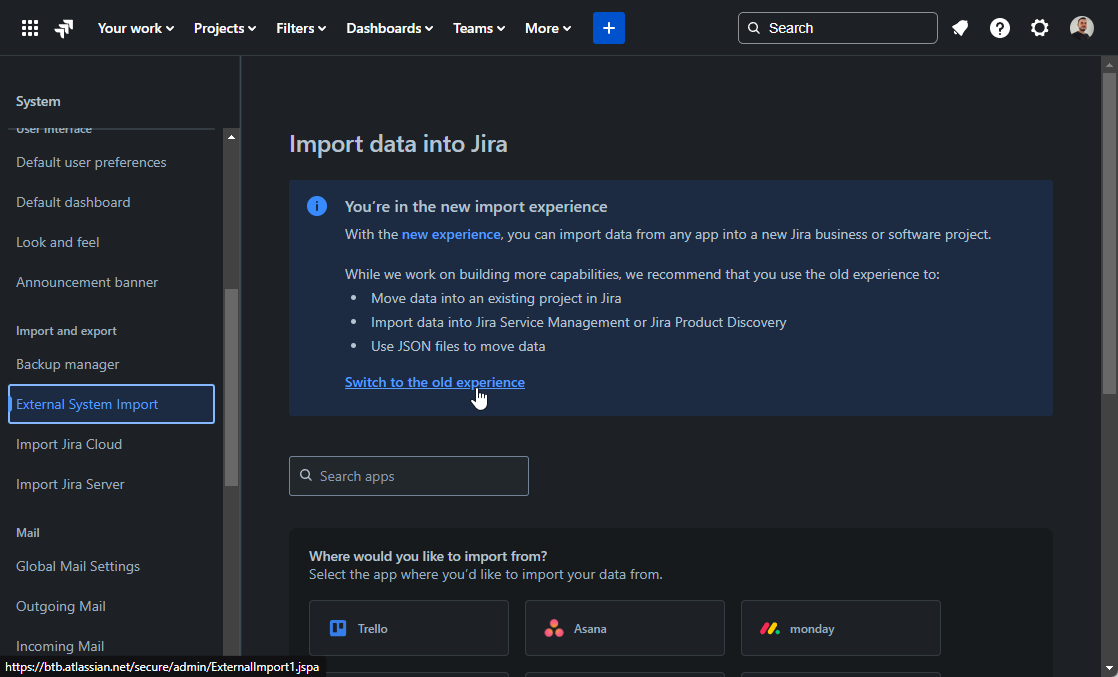This screenshot has height=677, width=1118.
Task: Open the settings gear icon
Action: (x=1039, y=27)
